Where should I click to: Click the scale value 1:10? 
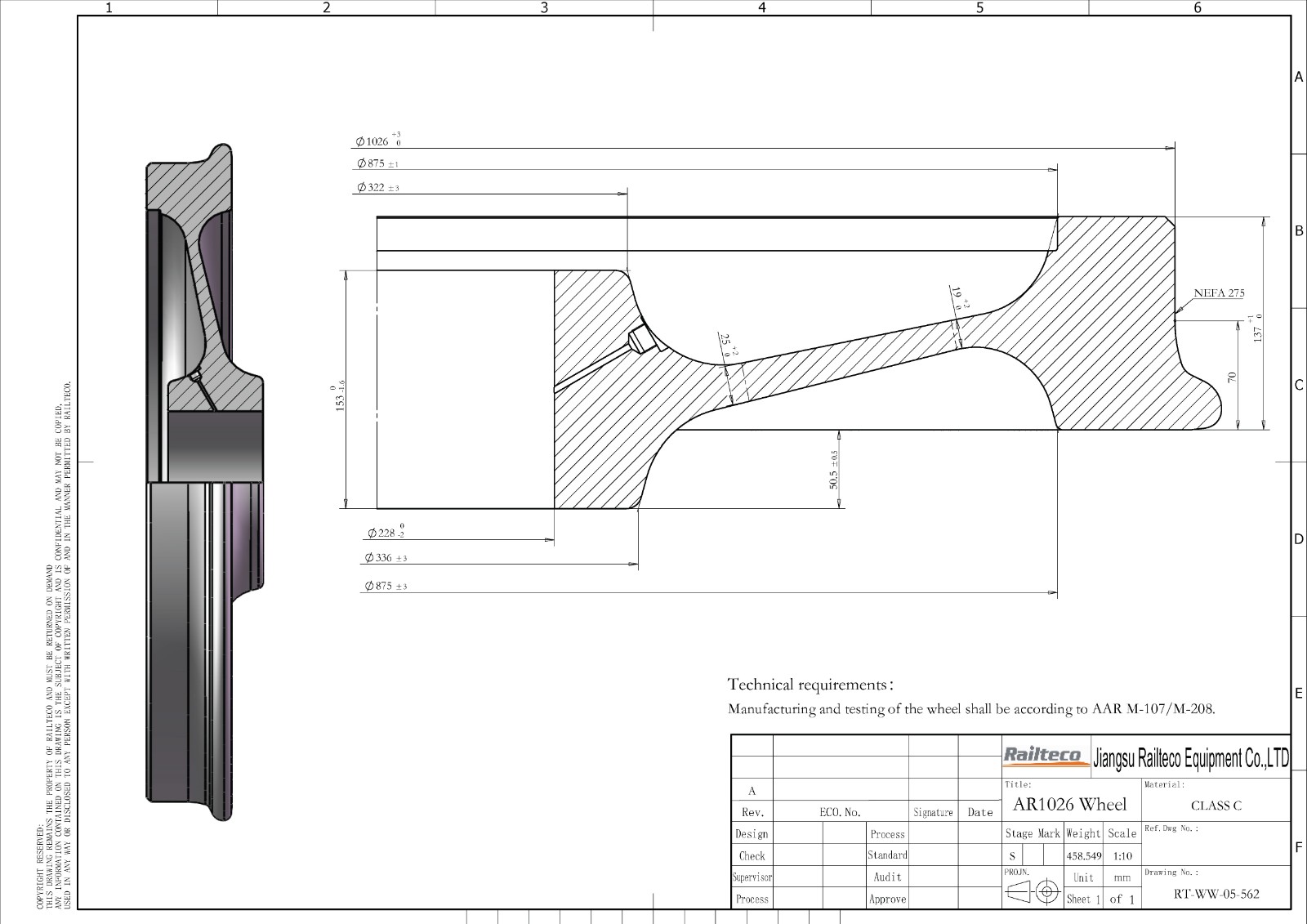pos(1122,856)
